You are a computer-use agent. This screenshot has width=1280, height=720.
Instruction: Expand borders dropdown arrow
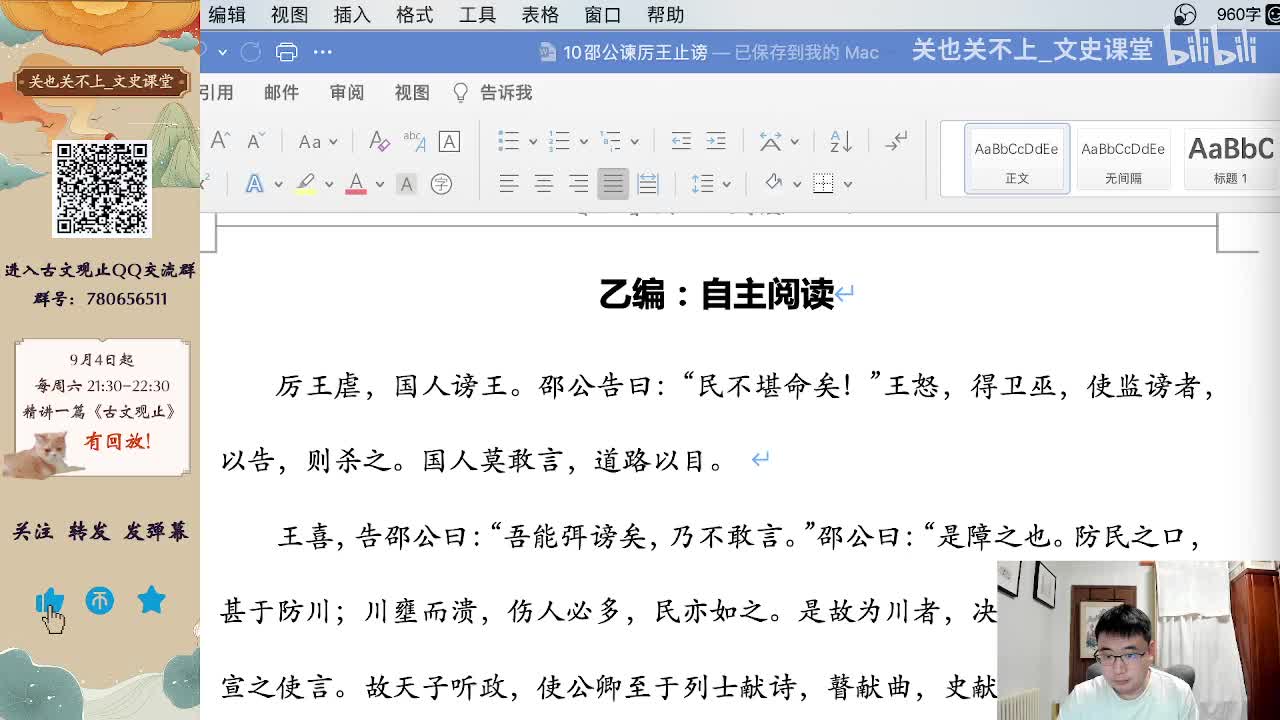(847, 185)
